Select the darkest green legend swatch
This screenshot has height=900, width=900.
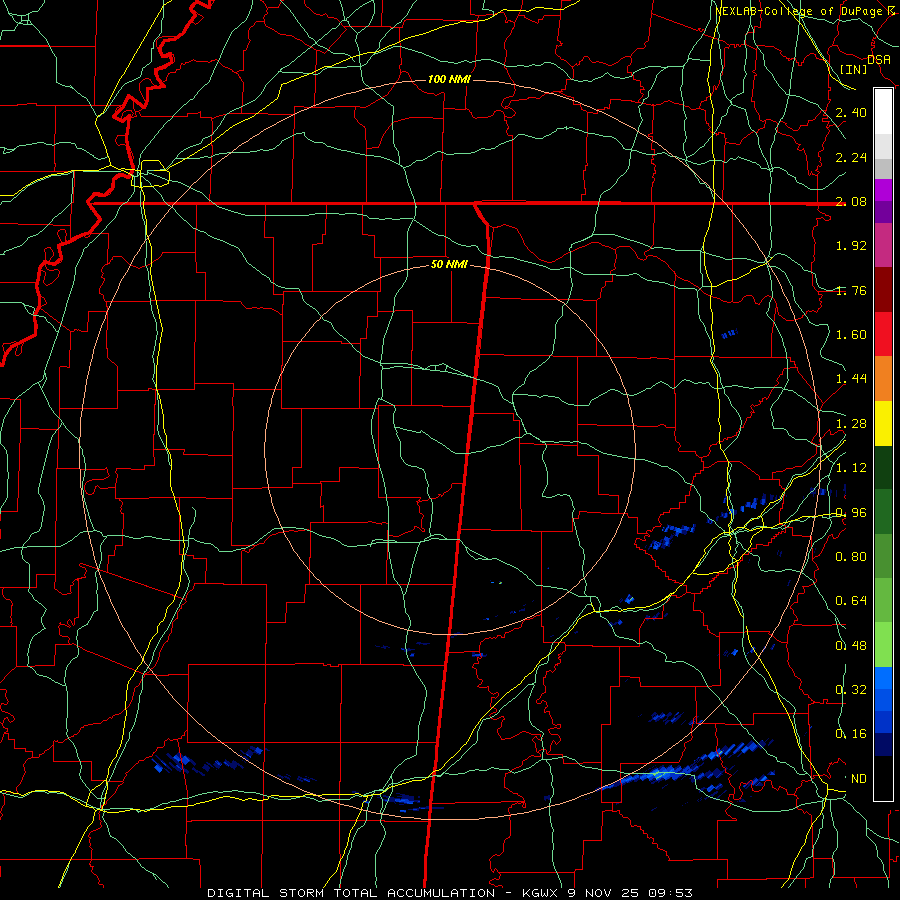coord(883,468)
